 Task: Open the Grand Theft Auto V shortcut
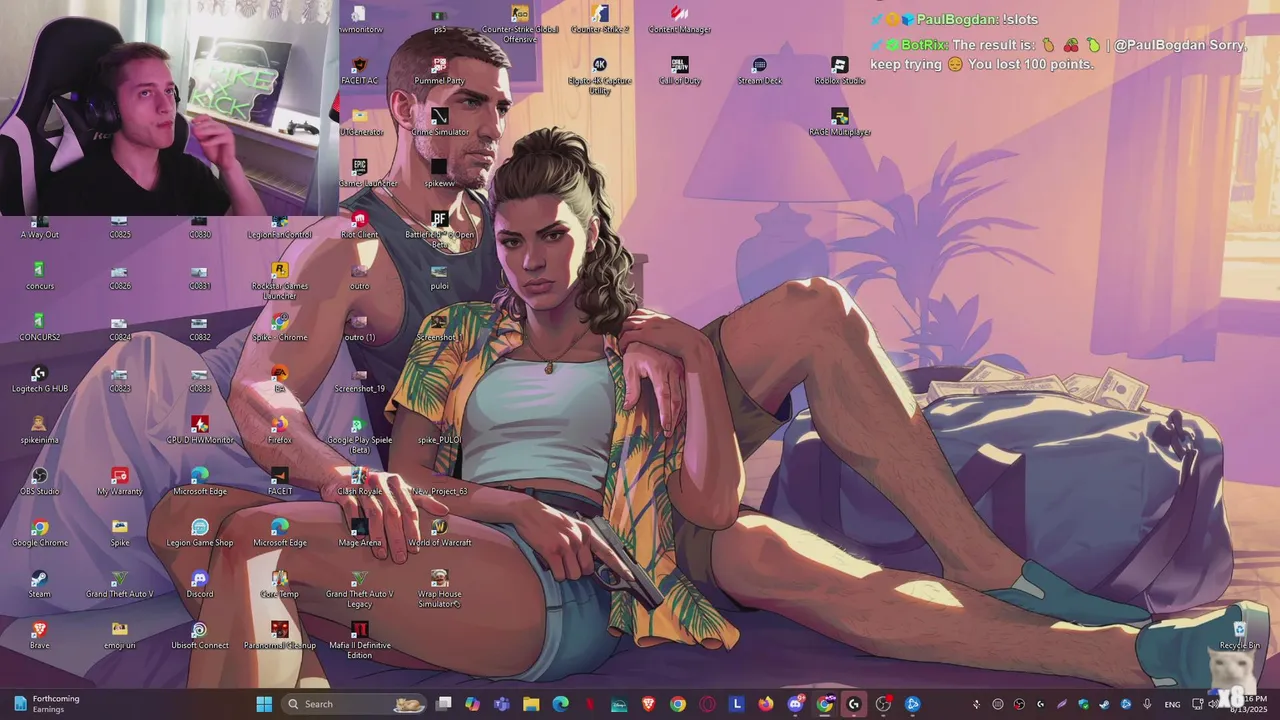[120, 584]
